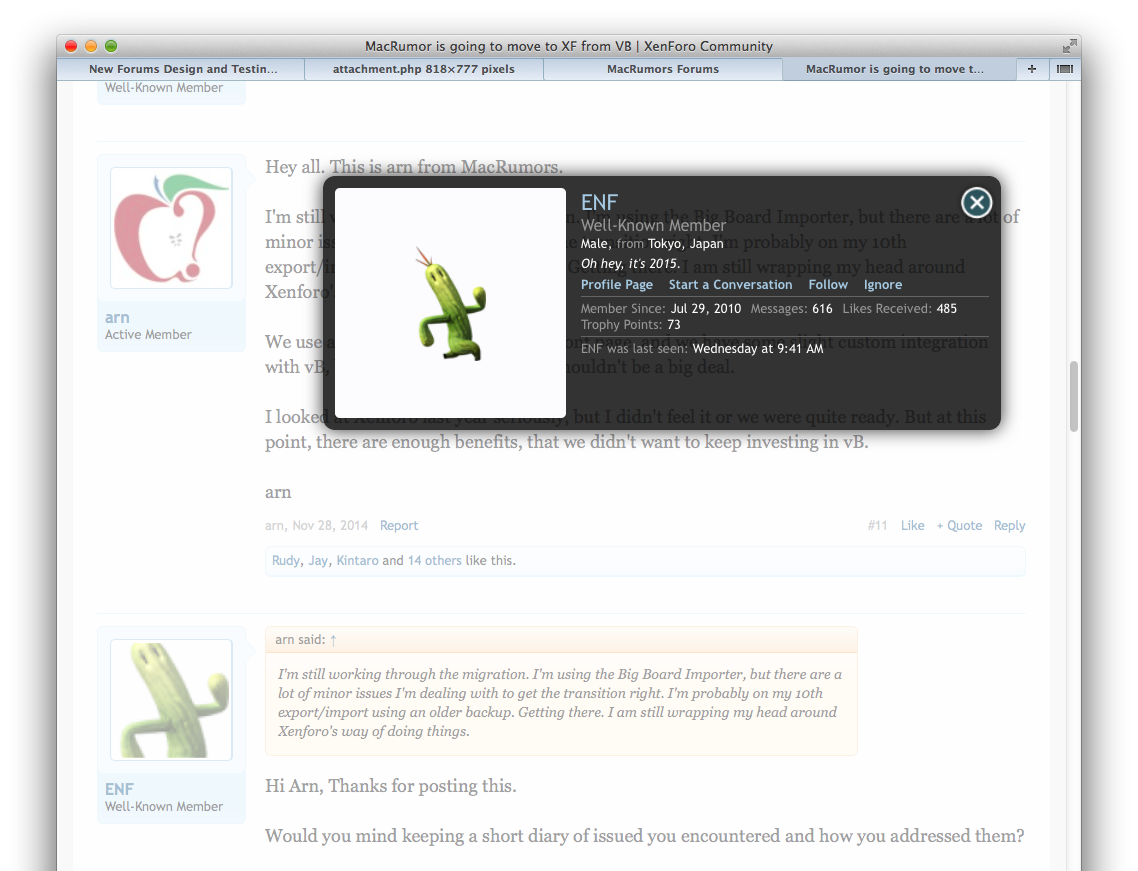The image size is (1138, 871).
Task: Open Jay's profile in likes list
Action: (318, 560)
